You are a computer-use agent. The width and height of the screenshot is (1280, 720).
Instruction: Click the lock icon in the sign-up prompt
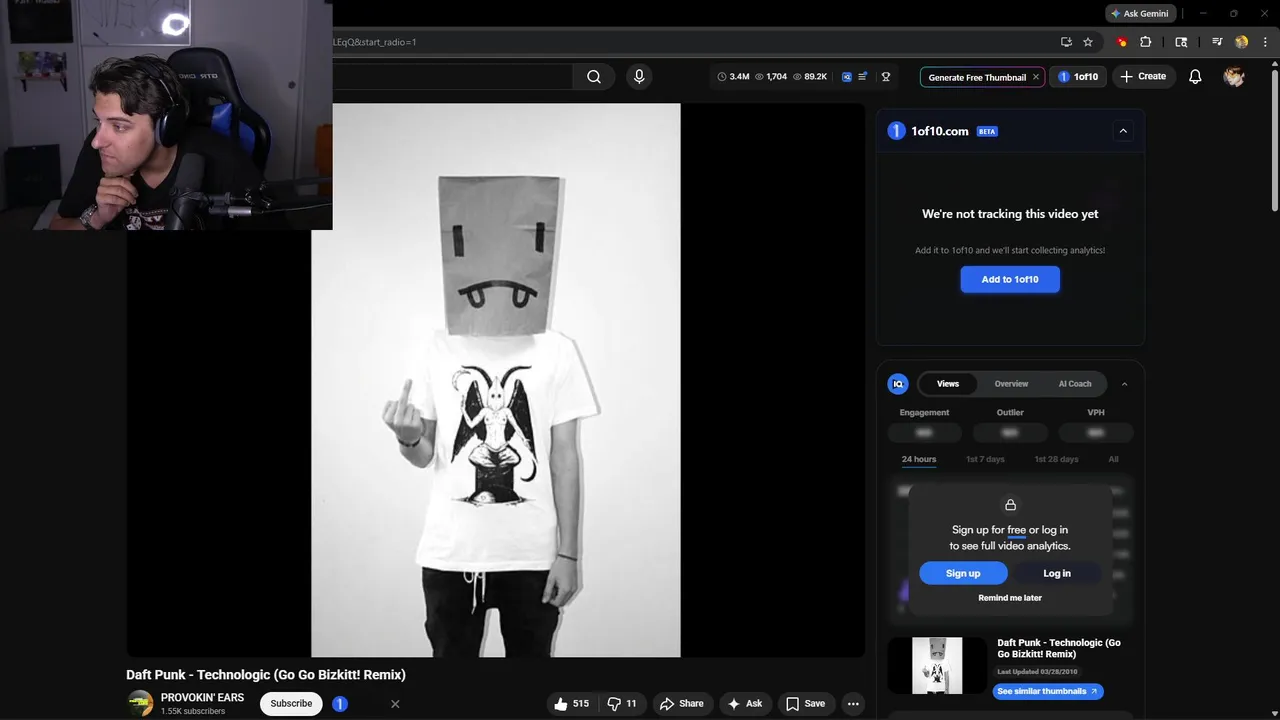(1010, 505)
